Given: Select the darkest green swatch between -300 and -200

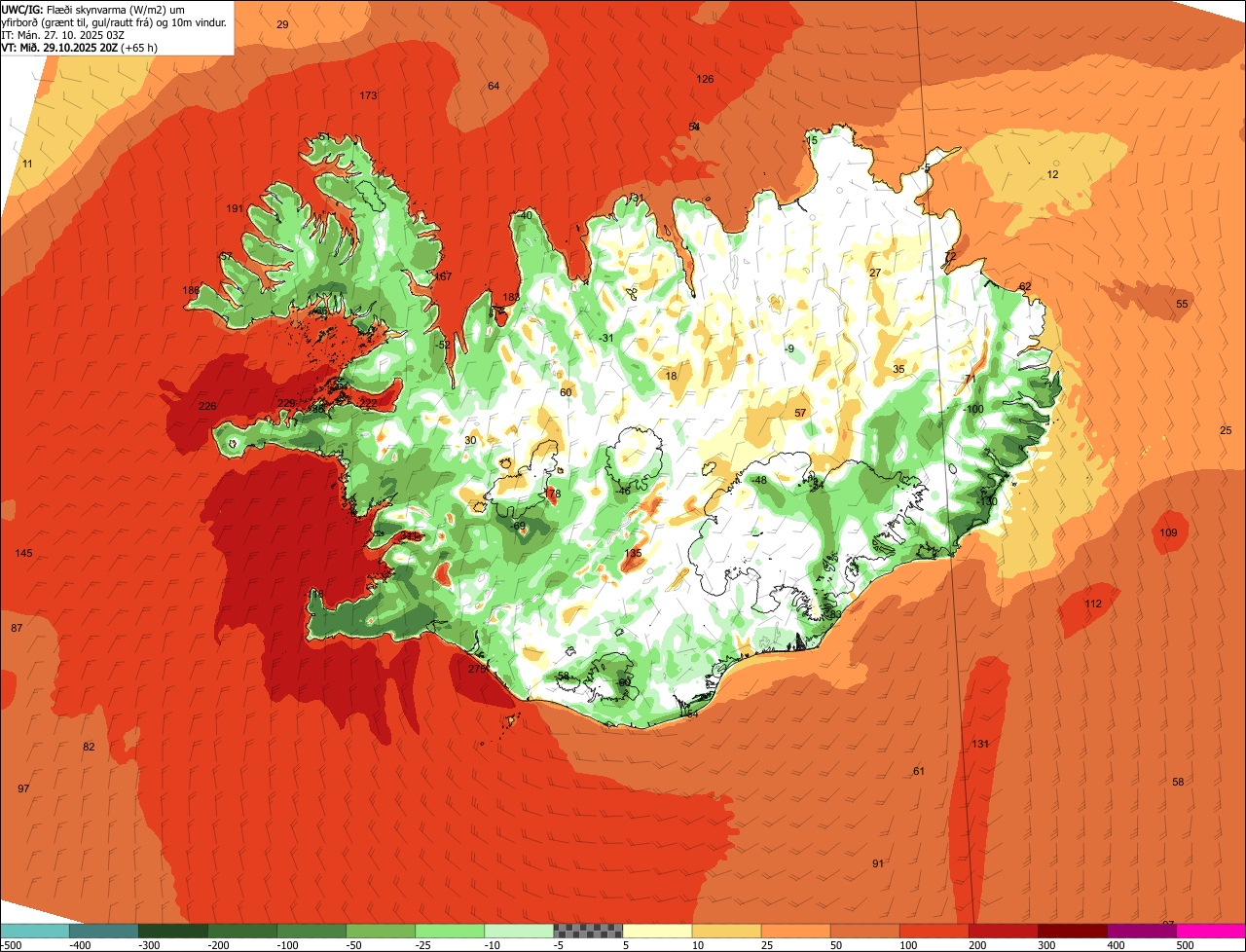Looking at the screenshot, I should 172,931.
